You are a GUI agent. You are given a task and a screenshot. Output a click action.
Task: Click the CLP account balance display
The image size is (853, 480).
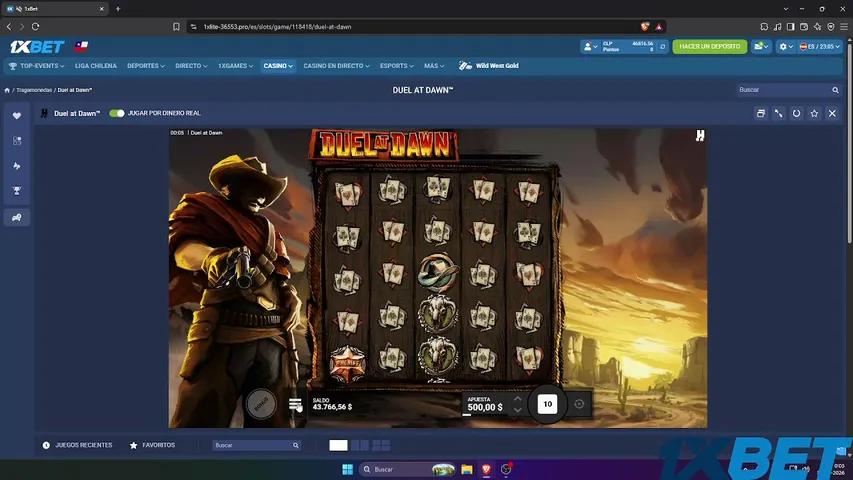[x=628, y=47]
